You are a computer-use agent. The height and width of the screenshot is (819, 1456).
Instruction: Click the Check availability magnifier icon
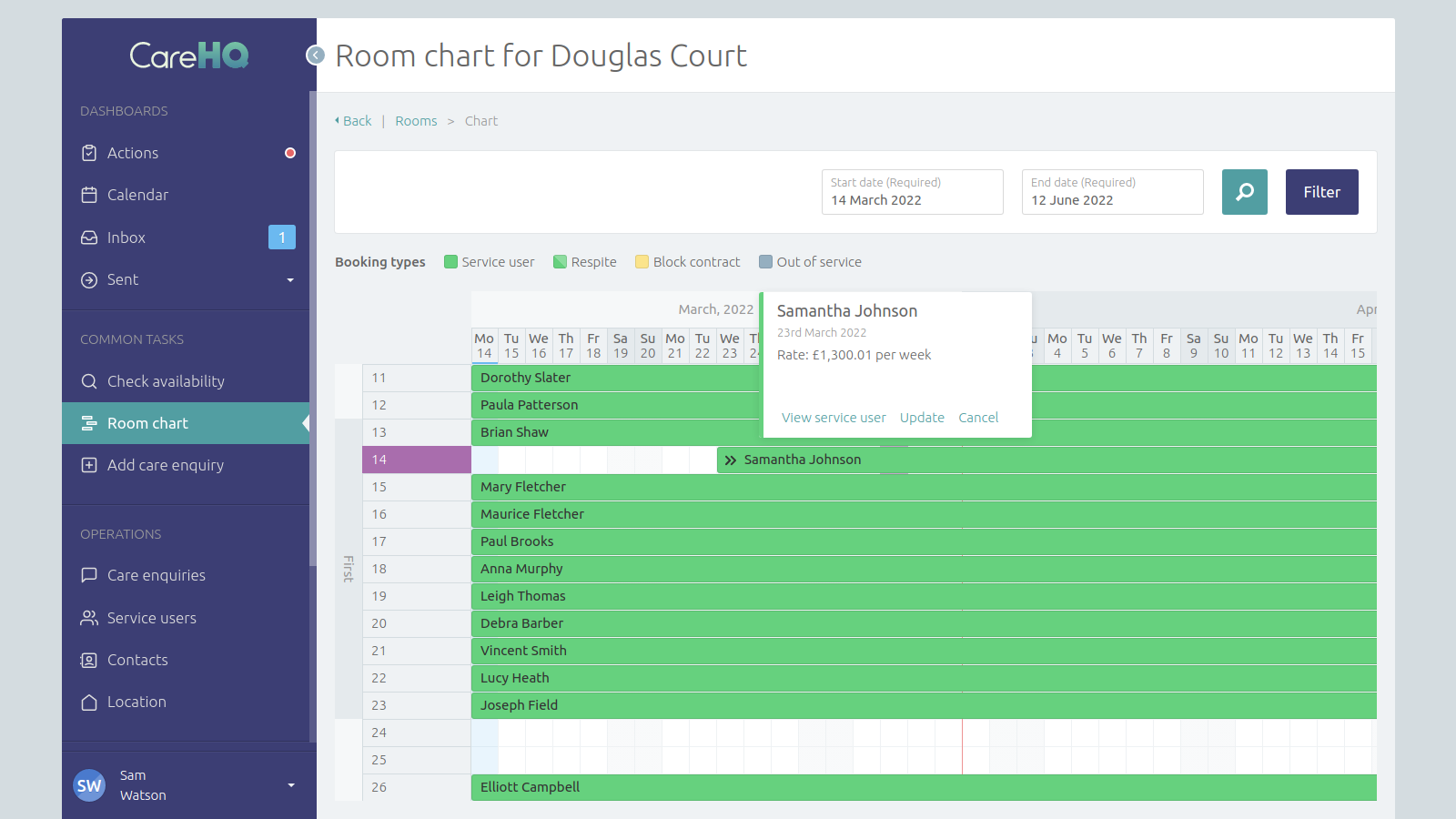(89, 381)
